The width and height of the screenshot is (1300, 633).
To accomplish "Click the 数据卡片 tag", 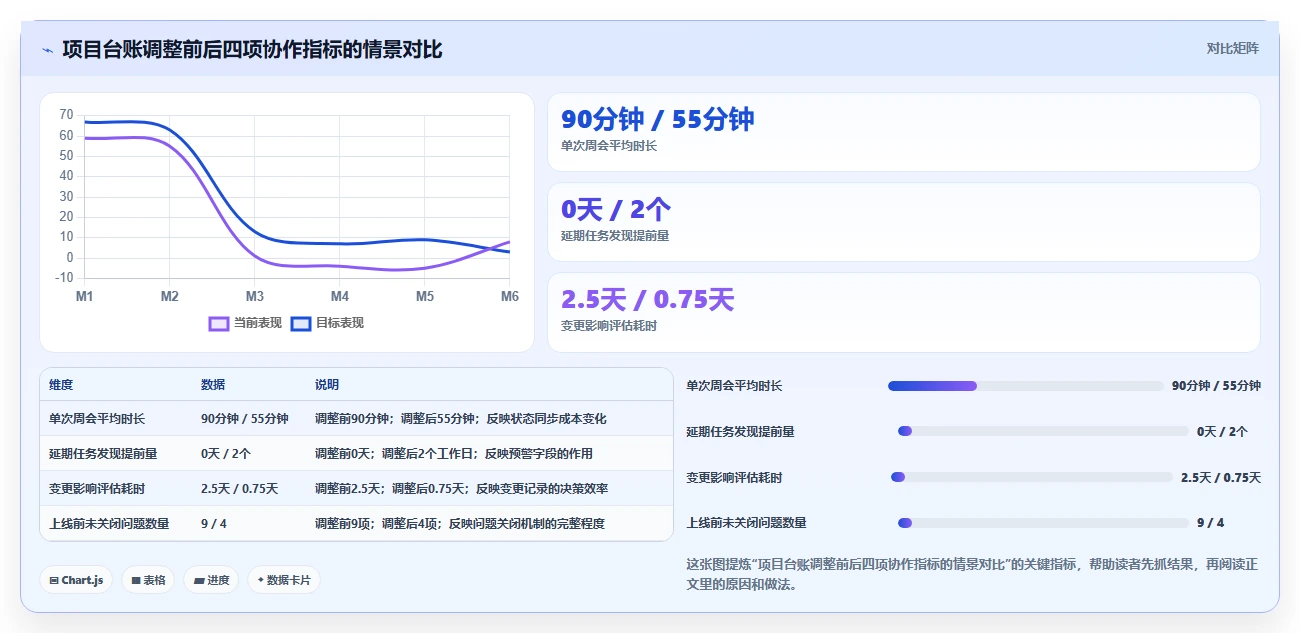I will pyautogui.click(x=284, y=580).
